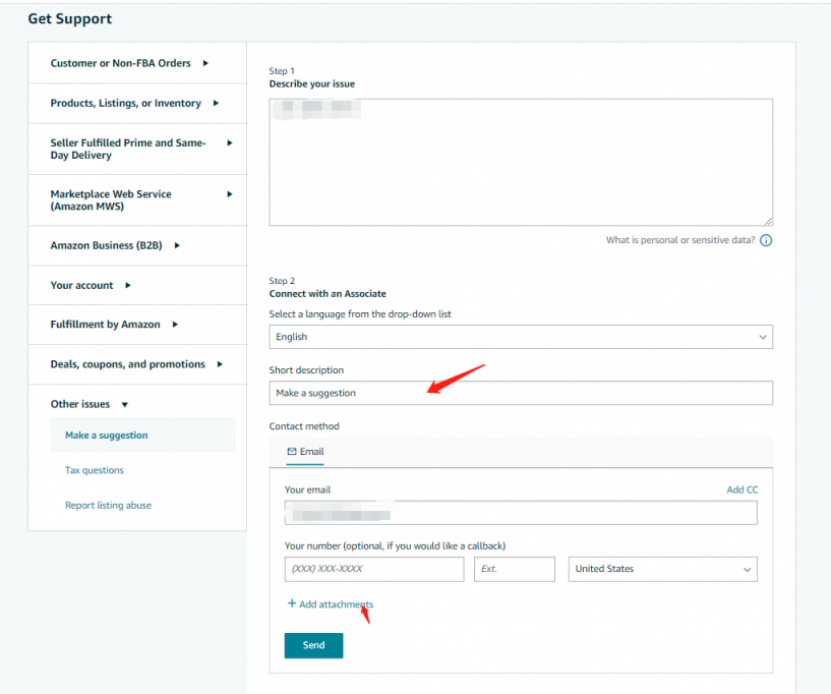Image resolution: width=831 pixels, height=694 pixels.
Task: Click the Connect with an Associate heading
Action: [328, 294]
